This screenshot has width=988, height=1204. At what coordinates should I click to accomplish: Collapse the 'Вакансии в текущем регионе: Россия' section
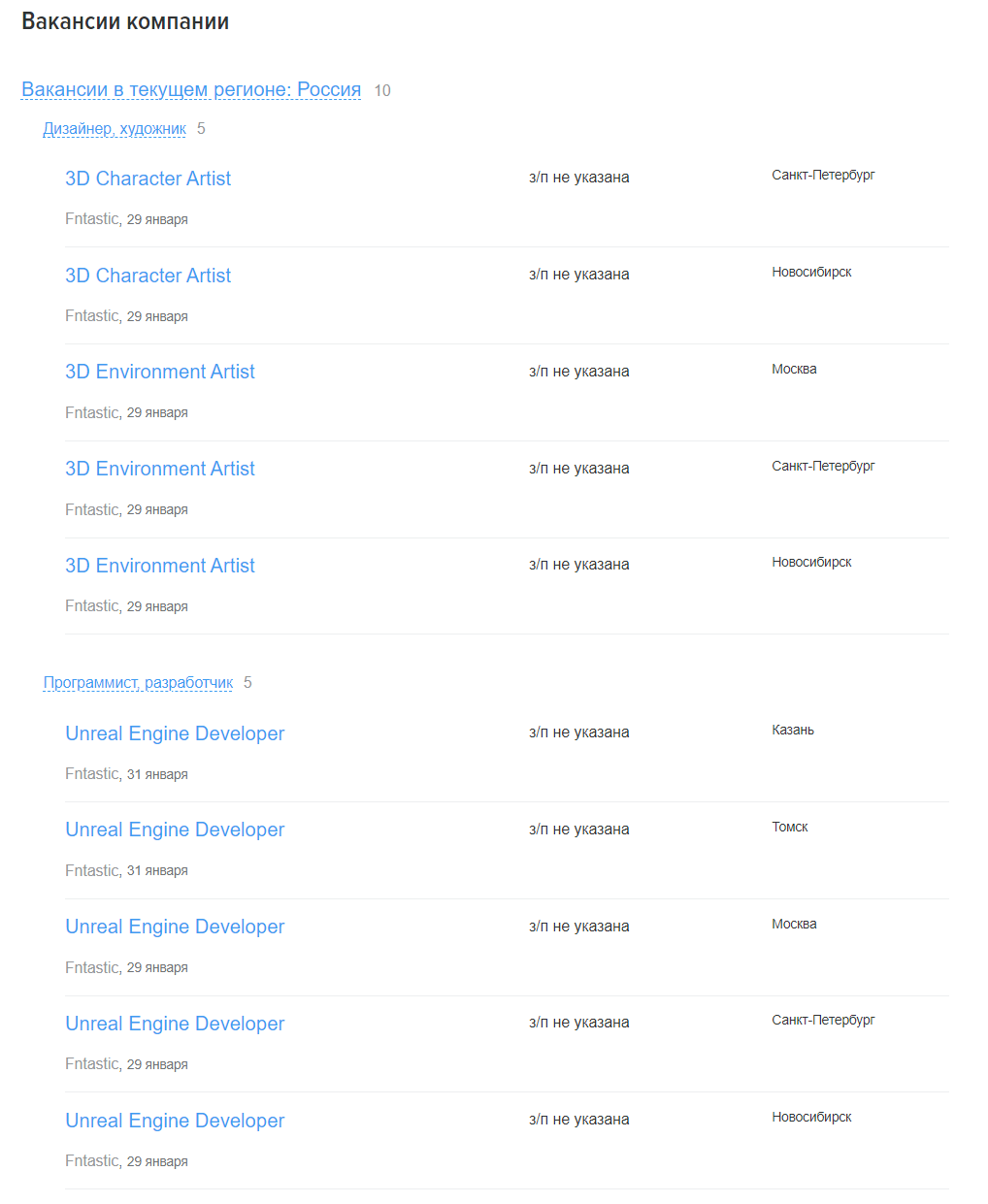(x=191, y=90)
